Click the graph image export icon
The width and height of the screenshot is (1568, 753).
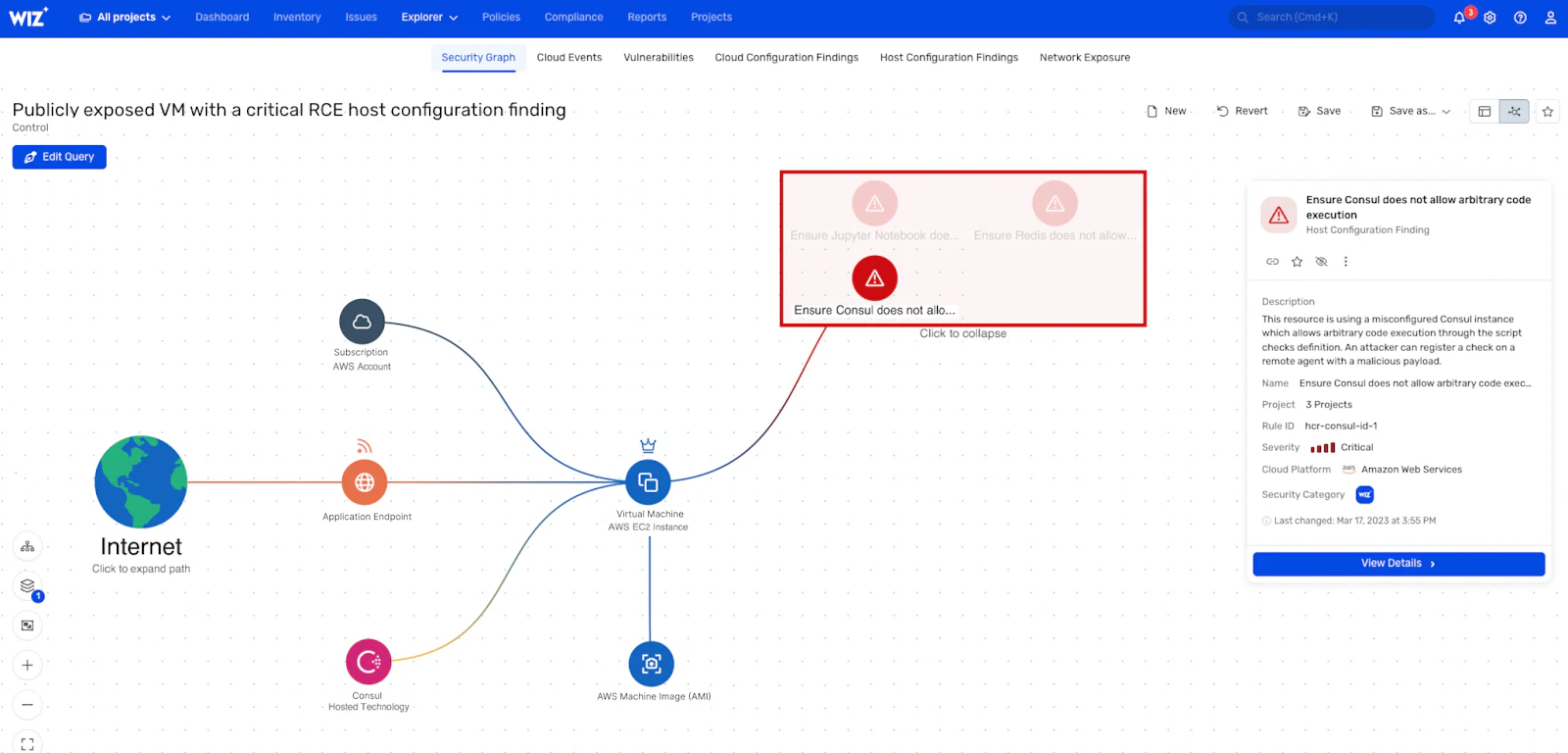coord(27,626)
